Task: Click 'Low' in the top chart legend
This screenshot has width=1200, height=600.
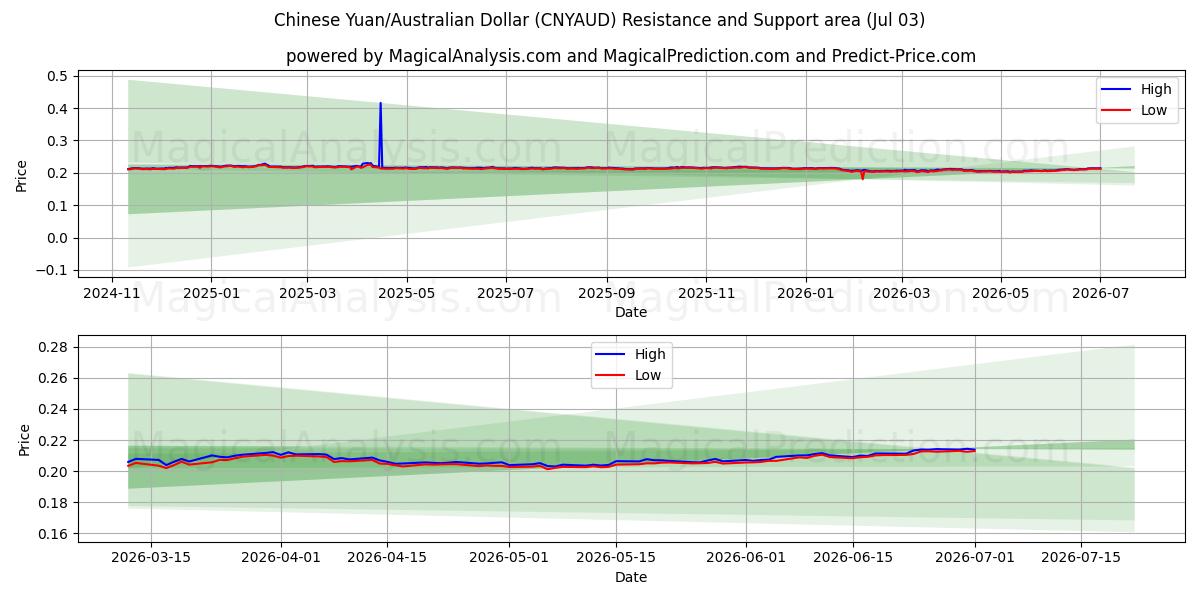Action: coord(1154,110)
